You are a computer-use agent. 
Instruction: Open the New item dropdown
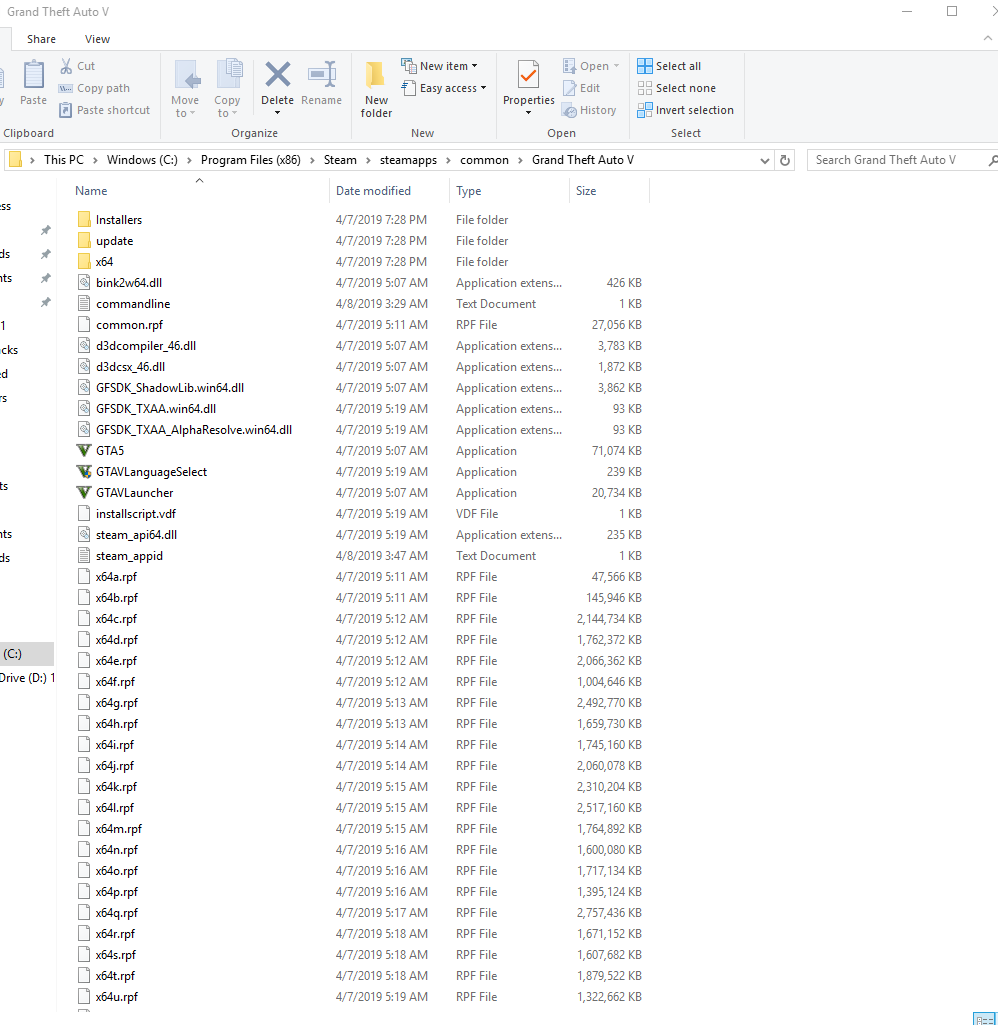coord(439,66)
